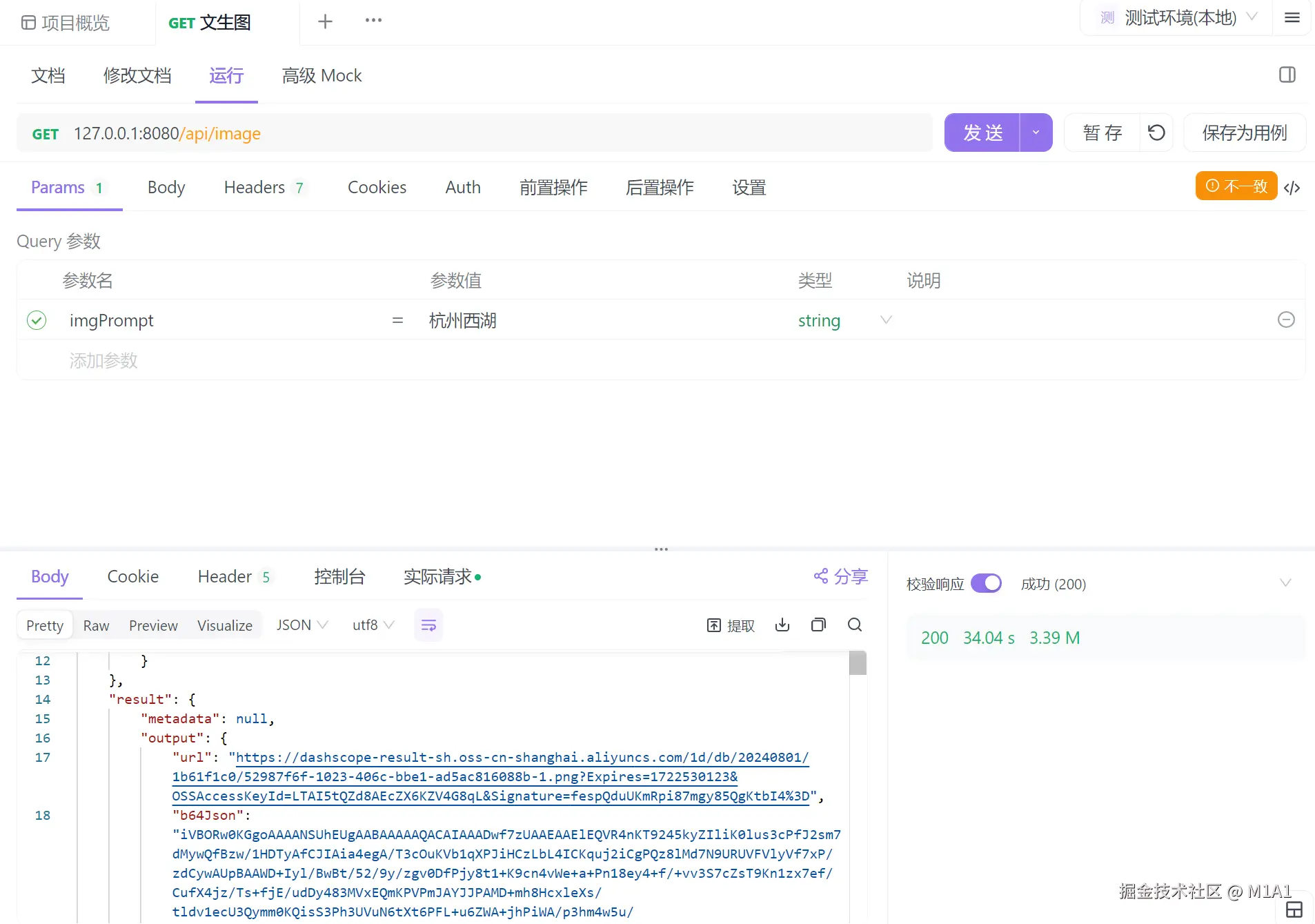Select the 运行 tab
Image resolution: width=1315 pixels, height=924 pixels.
pos(226,75)
